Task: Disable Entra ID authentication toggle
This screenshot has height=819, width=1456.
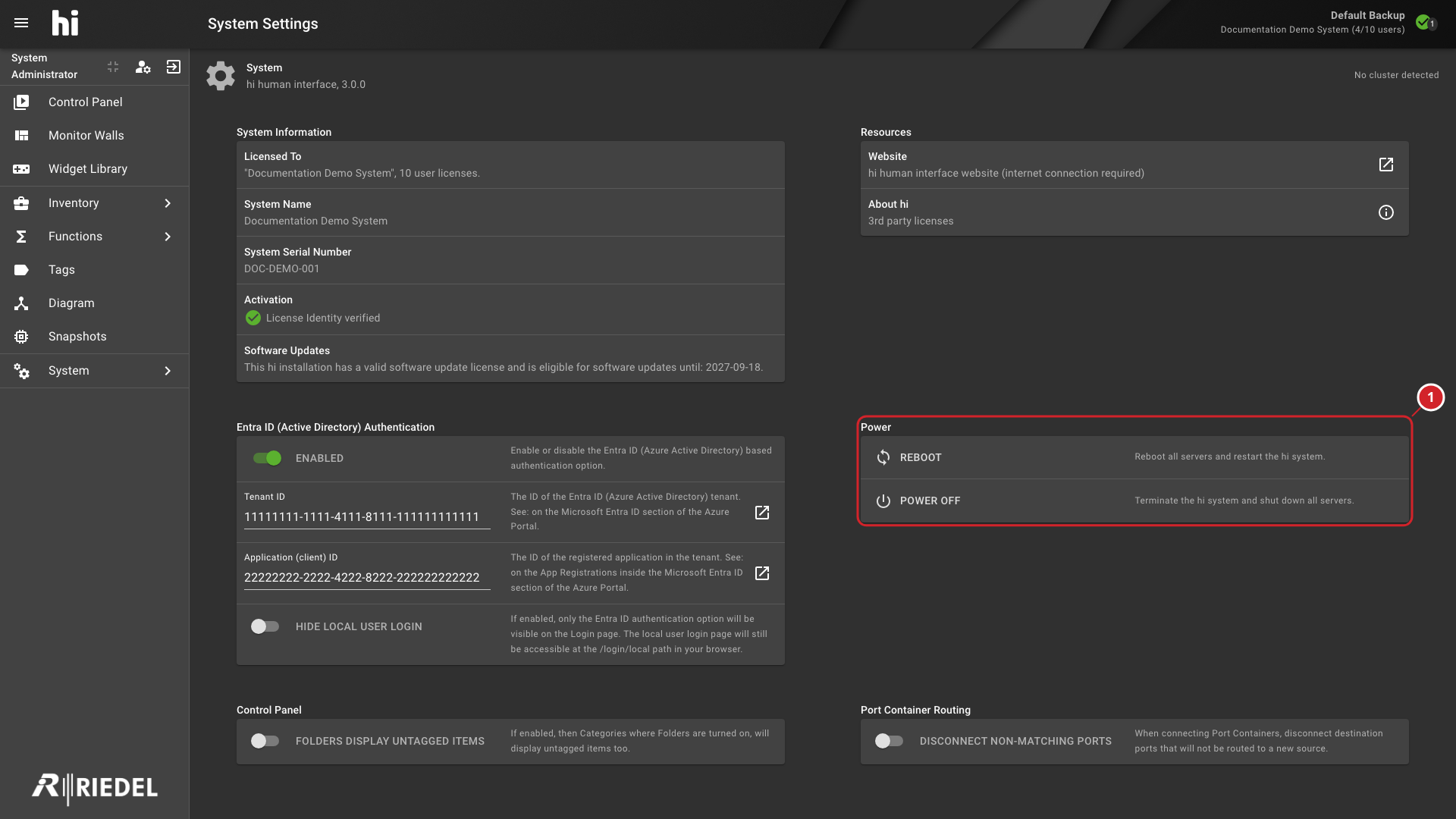Action: click(267, 458)
